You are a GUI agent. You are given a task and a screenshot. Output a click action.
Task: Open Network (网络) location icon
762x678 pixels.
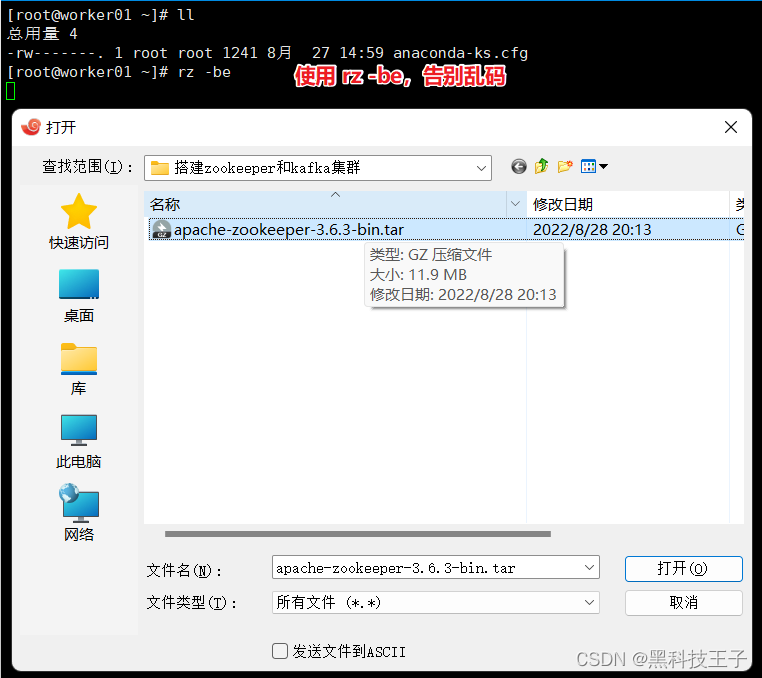79,502
